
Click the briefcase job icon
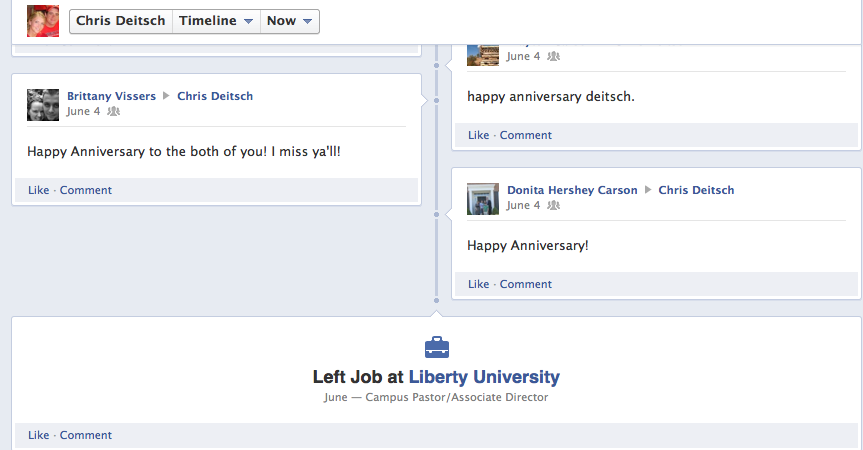point(437,347)
